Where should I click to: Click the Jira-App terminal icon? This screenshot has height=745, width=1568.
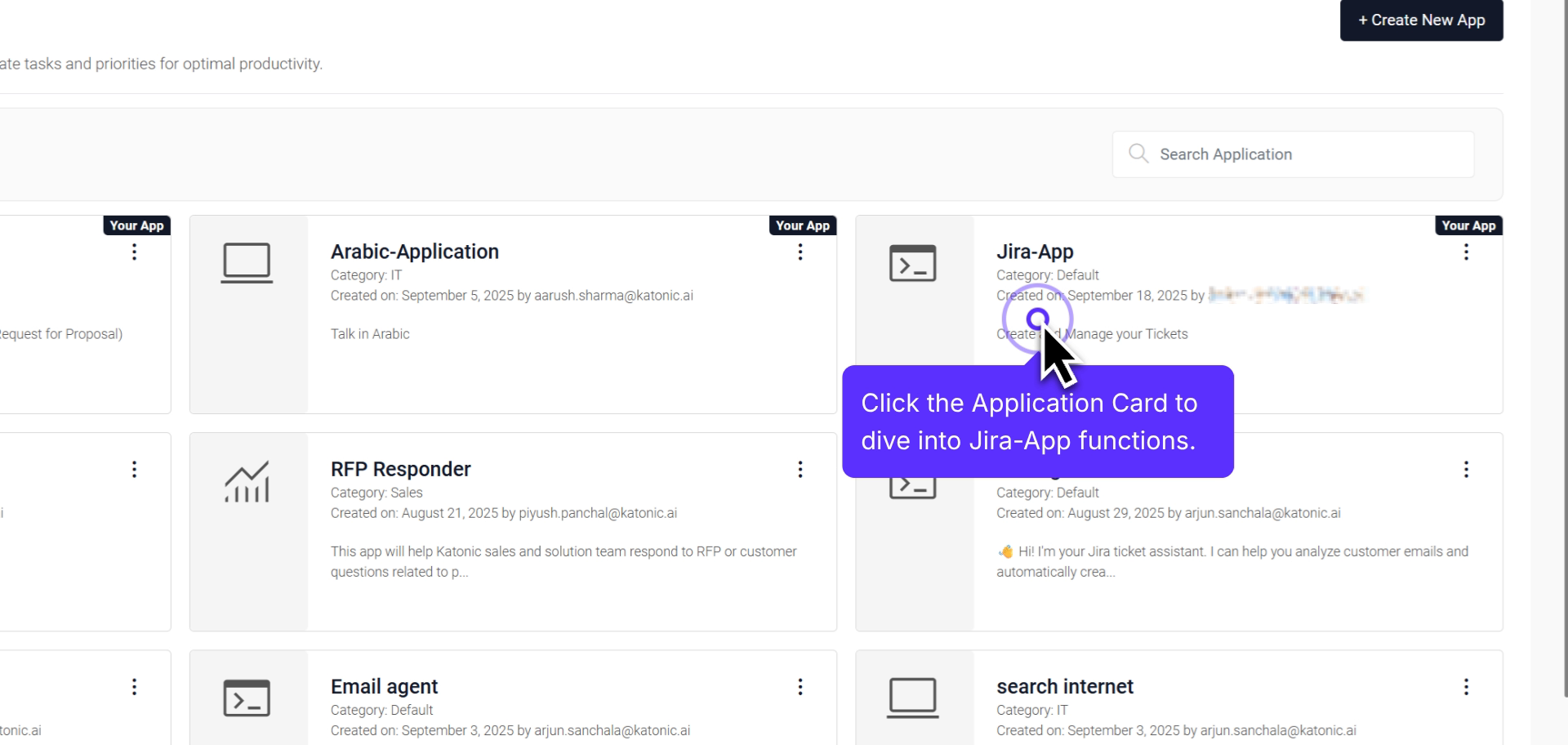pyautogui.click(x=912, y=262)
